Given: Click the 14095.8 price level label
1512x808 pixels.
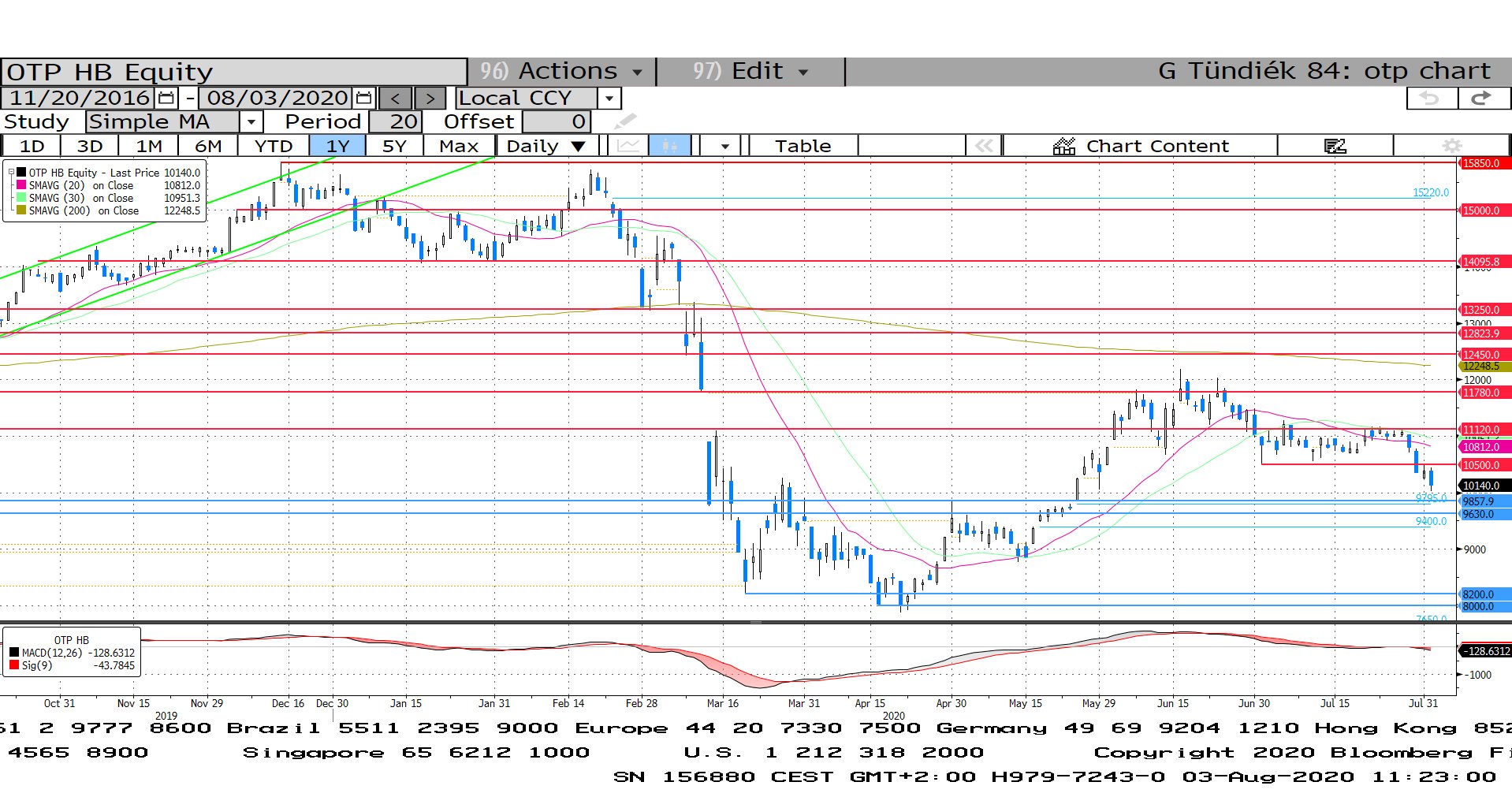Looking at the screenshot, I should coord(1485,262).
